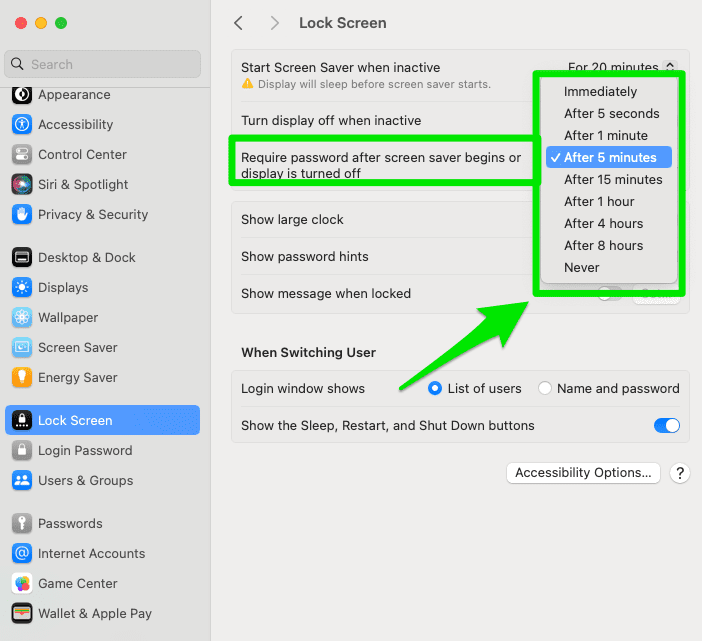The image size is (702, 641).
Task: Open Siri & Spotlight icon
Action: (x=22, y=185)
